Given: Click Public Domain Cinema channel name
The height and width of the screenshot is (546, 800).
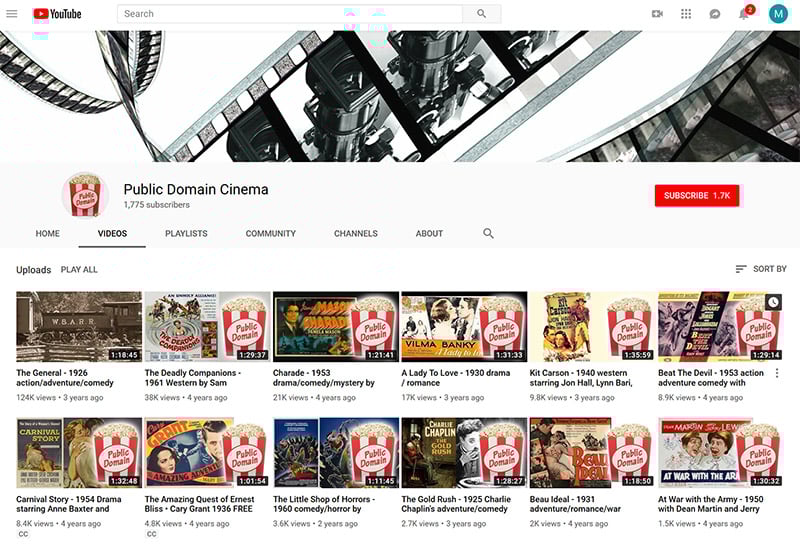Looking at the screenshot, I should [x=196, y=189].
